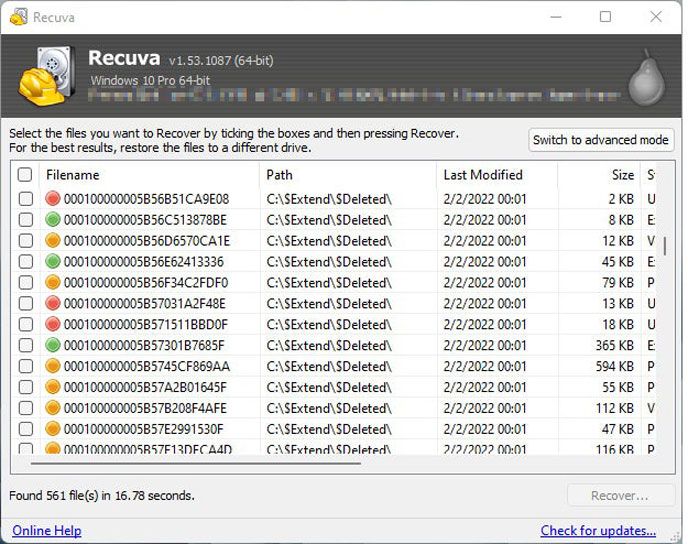Click orange status icon for 000100000005B56D6570CA1E

pyautogui.click(x=53, y=241)
